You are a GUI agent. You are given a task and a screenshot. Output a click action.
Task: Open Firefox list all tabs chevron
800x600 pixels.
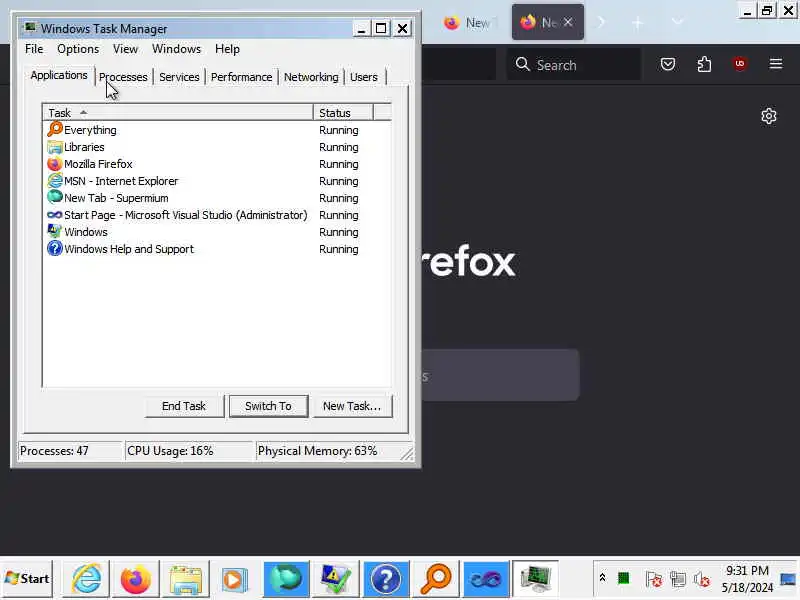[x=677, y=22]
